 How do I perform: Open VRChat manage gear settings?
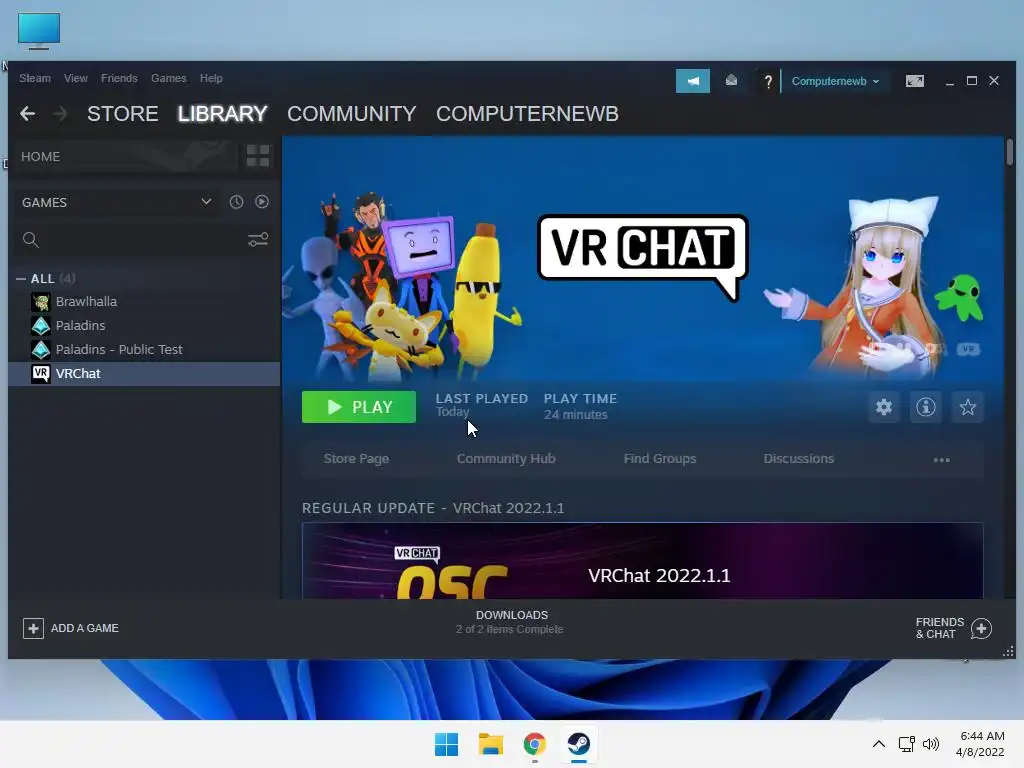[x=884, y=407]
